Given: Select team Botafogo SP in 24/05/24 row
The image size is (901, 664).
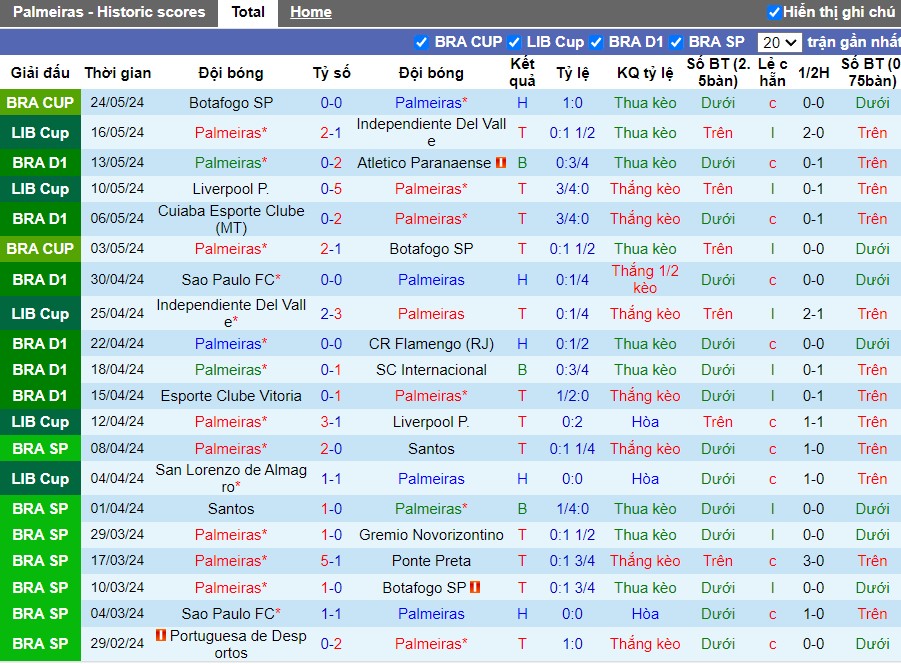Looking at the screenshot, I should pos(231,103).
